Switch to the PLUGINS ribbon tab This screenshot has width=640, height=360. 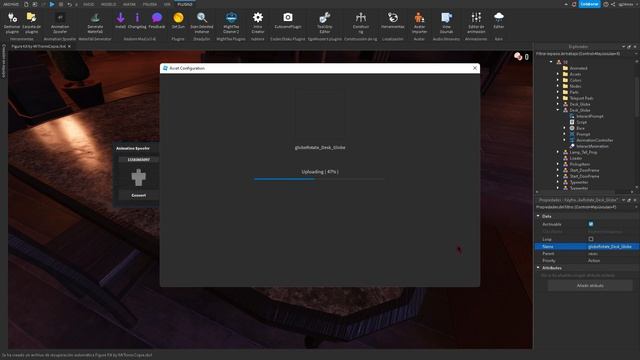(x=184, y=4)
